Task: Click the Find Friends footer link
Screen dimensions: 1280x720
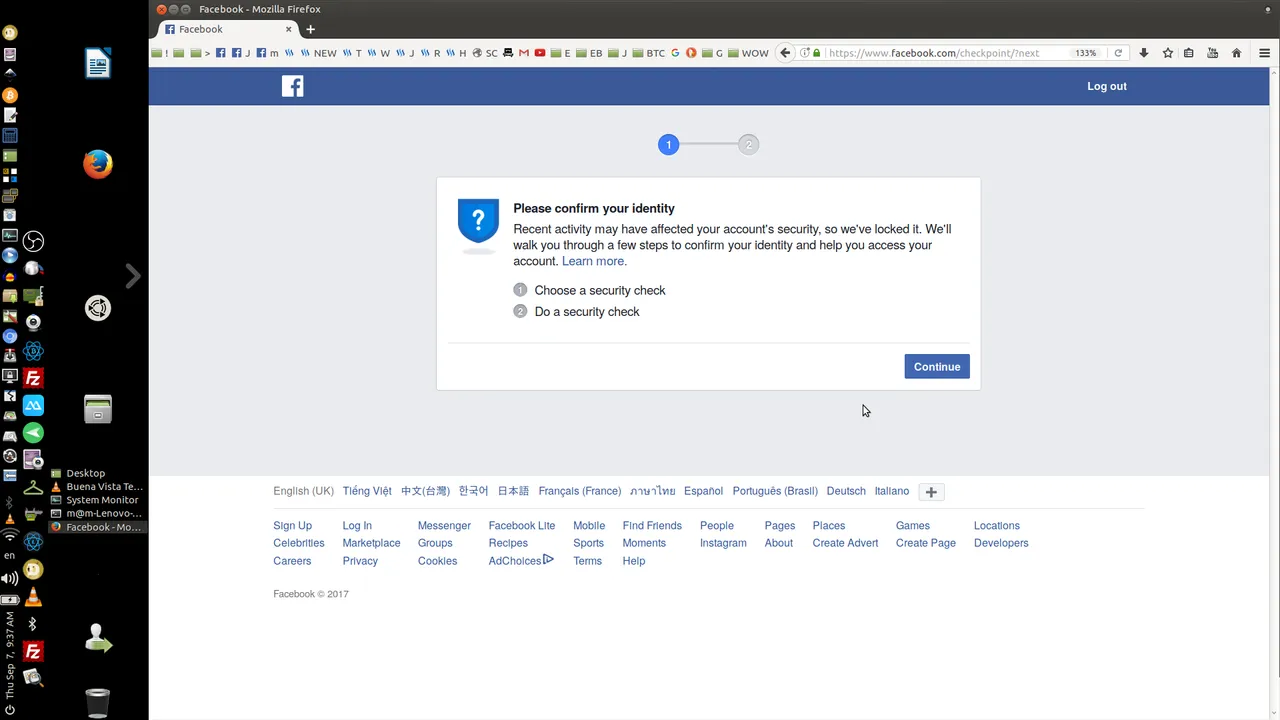Action: click(652, 526)
